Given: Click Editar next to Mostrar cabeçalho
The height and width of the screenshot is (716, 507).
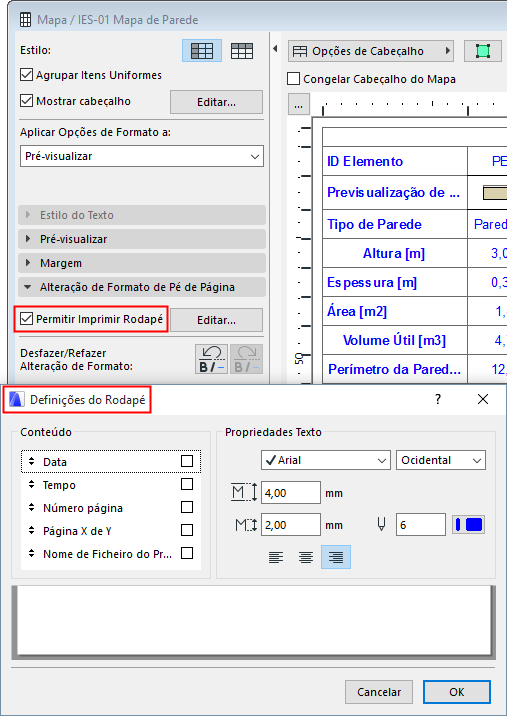Looking at the screenshot, I should pyautogui.click(x=217, y=102).
